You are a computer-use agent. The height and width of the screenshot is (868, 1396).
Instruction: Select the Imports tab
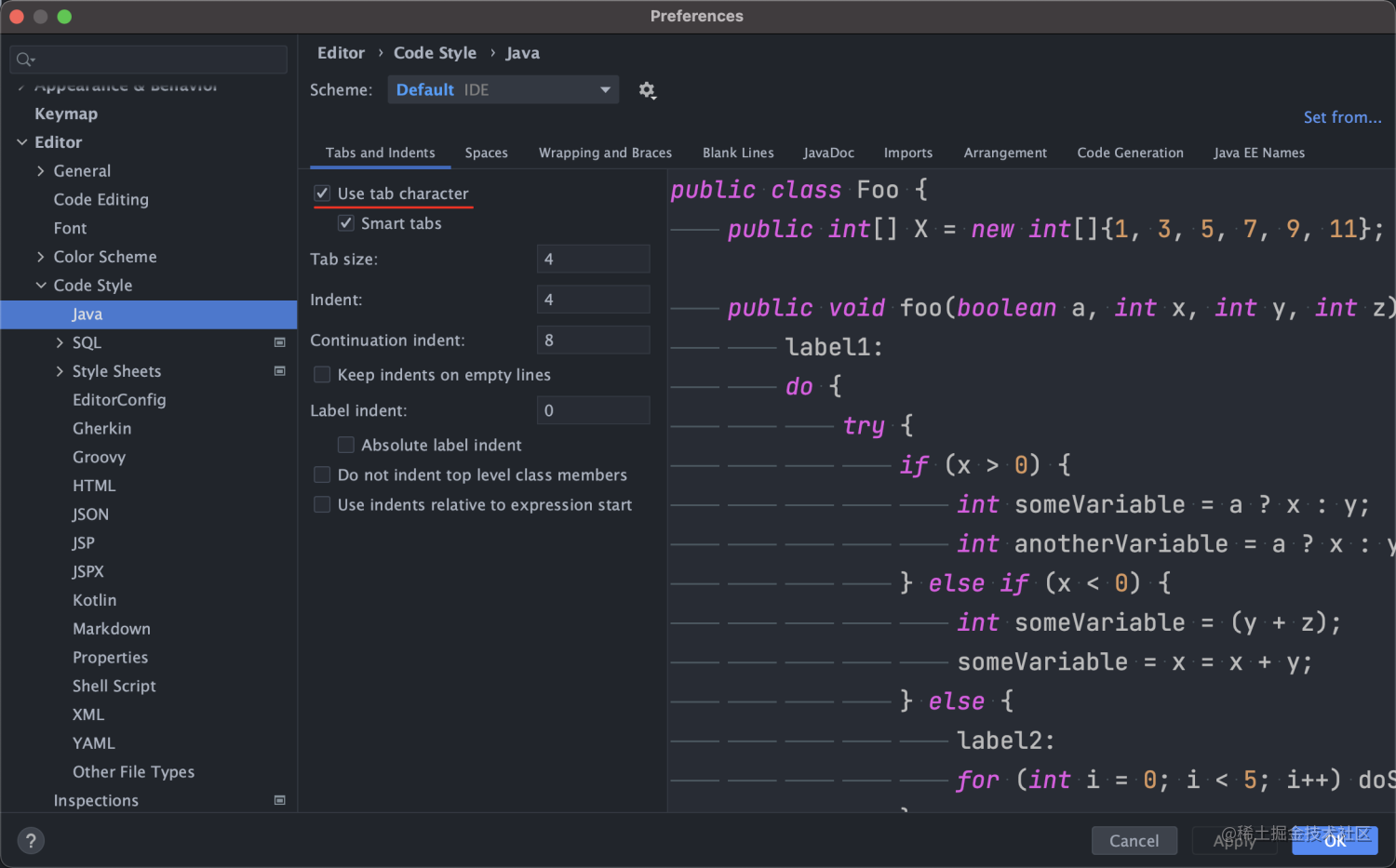(x=908, y=153)
